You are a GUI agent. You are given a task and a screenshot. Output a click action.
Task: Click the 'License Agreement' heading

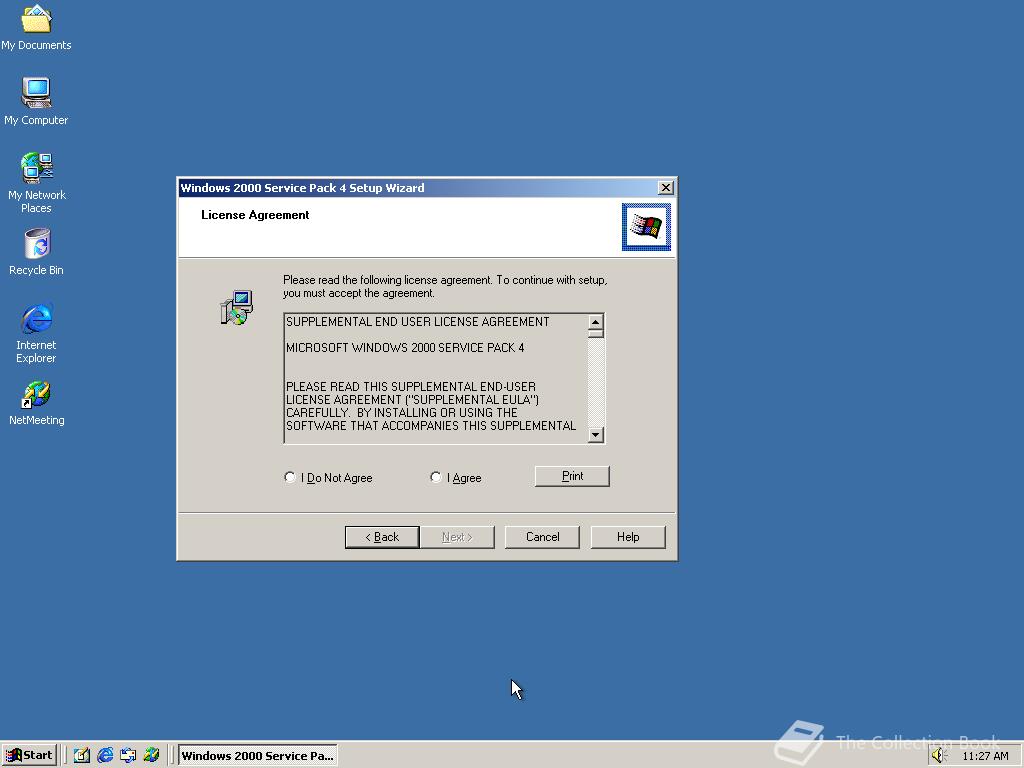255,215
